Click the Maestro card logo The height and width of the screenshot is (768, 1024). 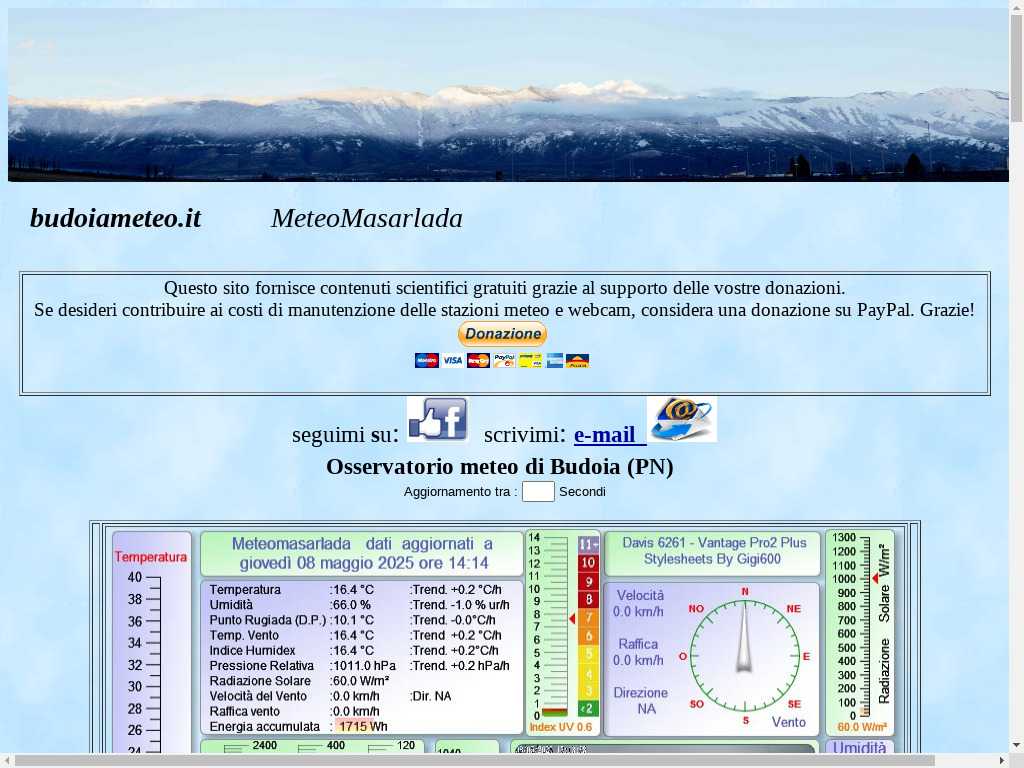pyautogui.click(x=426, y=360)
